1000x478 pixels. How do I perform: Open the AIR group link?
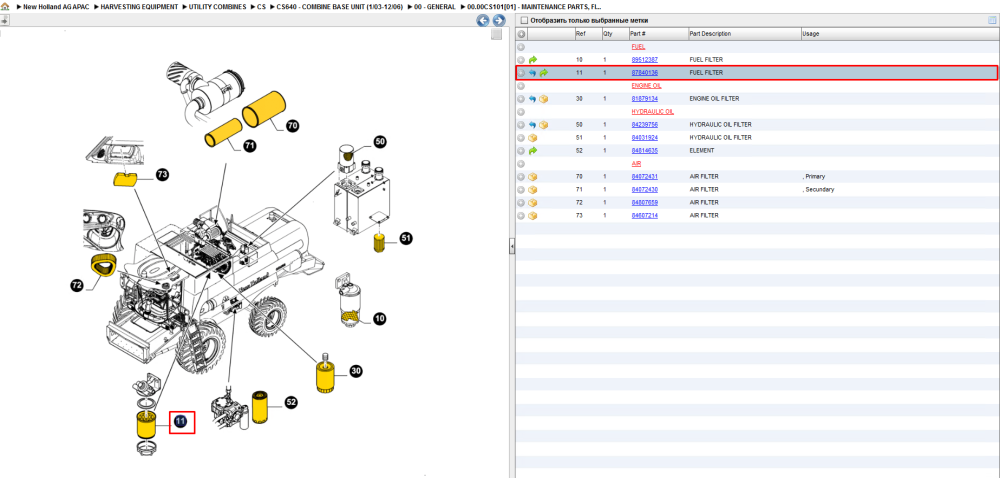(636, 164)
